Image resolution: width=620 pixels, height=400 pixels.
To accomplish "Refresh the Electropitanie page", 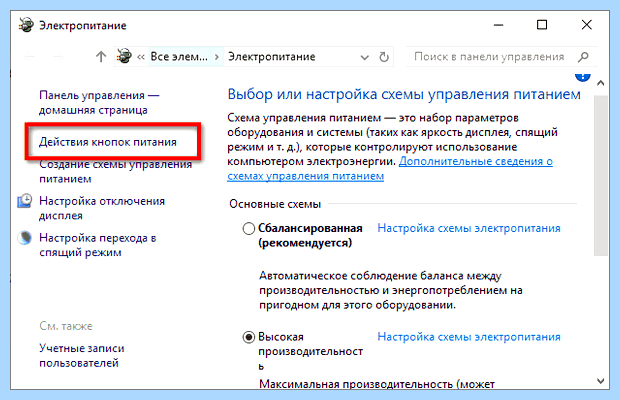I will [x=384, y=57].
